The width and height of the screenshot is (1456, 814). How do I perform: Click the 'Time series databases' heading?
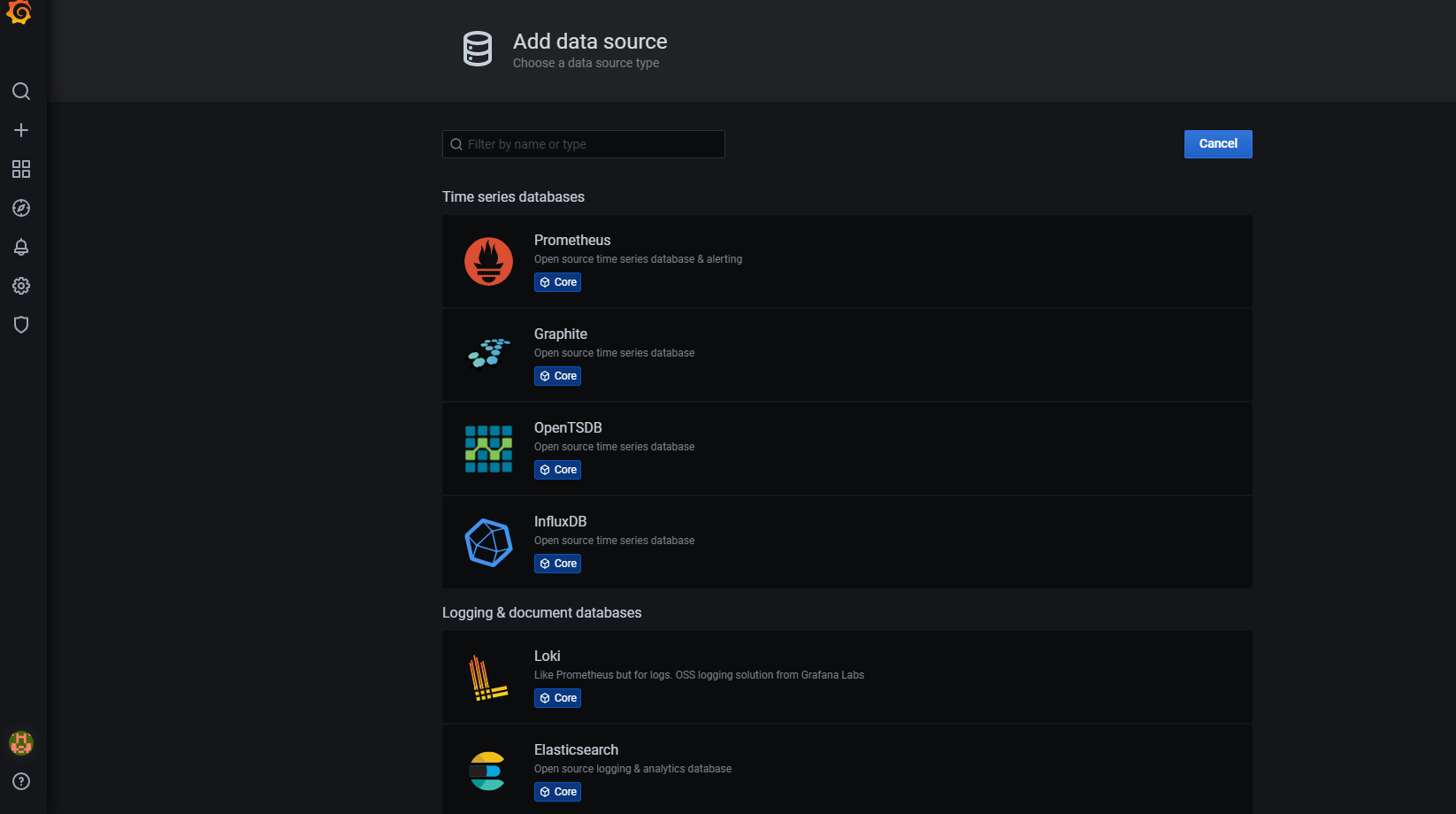[513, 196]
